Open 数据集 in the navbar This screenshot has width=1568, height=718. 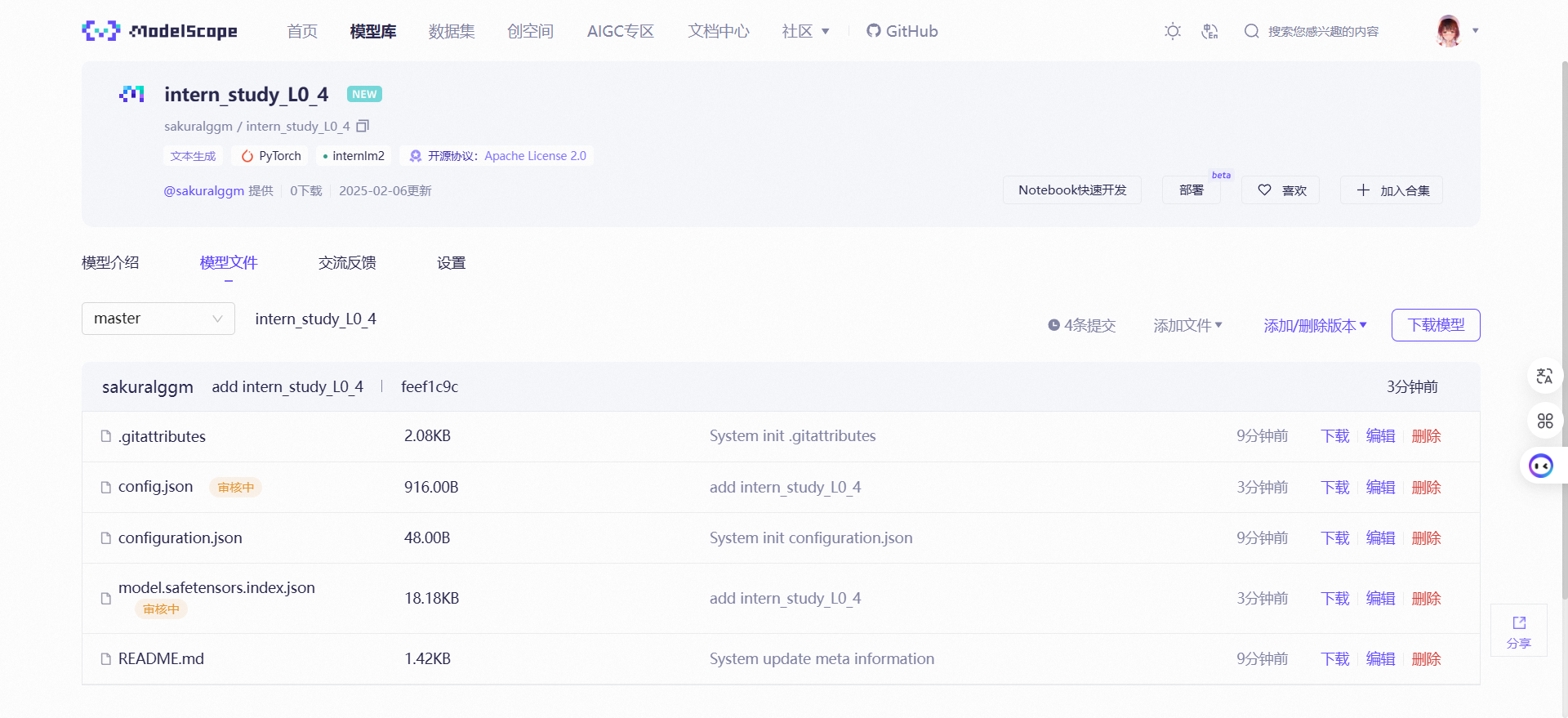(452, 31)
